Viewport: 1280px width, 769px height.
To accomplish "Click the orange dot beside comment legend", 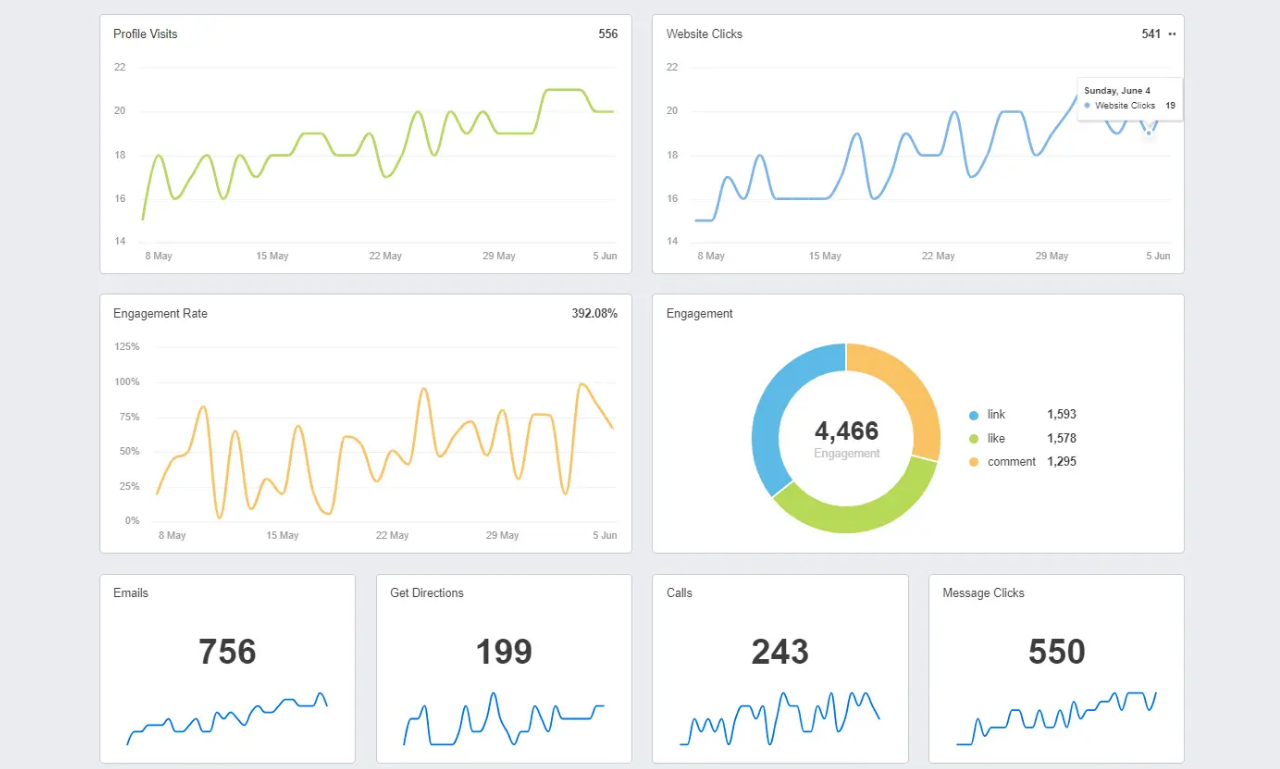I will click(x=974, y=462).
